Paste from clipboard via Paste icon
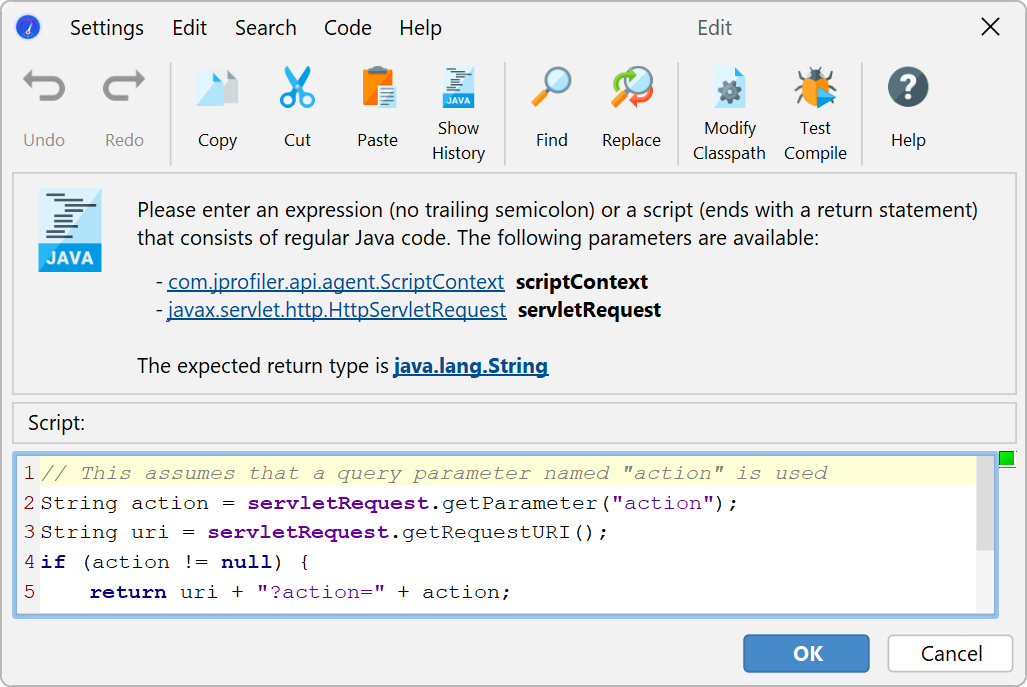This screenshot has height=687, width=1027. (x=378, y=89)
